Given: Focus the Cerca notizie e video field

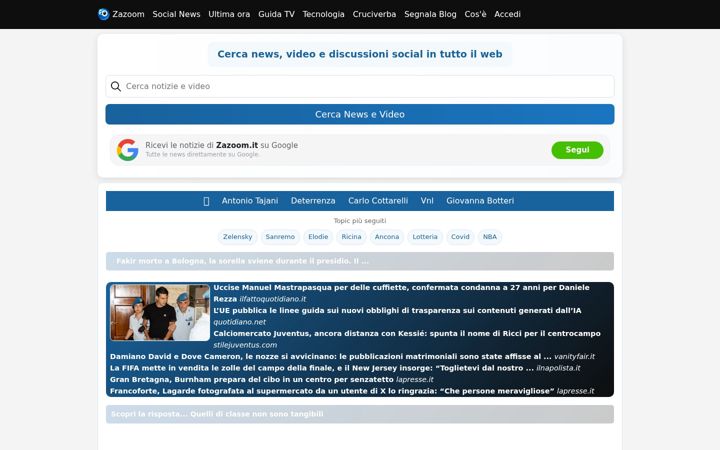Looking at the screenshot, I should tap(360, 86).
